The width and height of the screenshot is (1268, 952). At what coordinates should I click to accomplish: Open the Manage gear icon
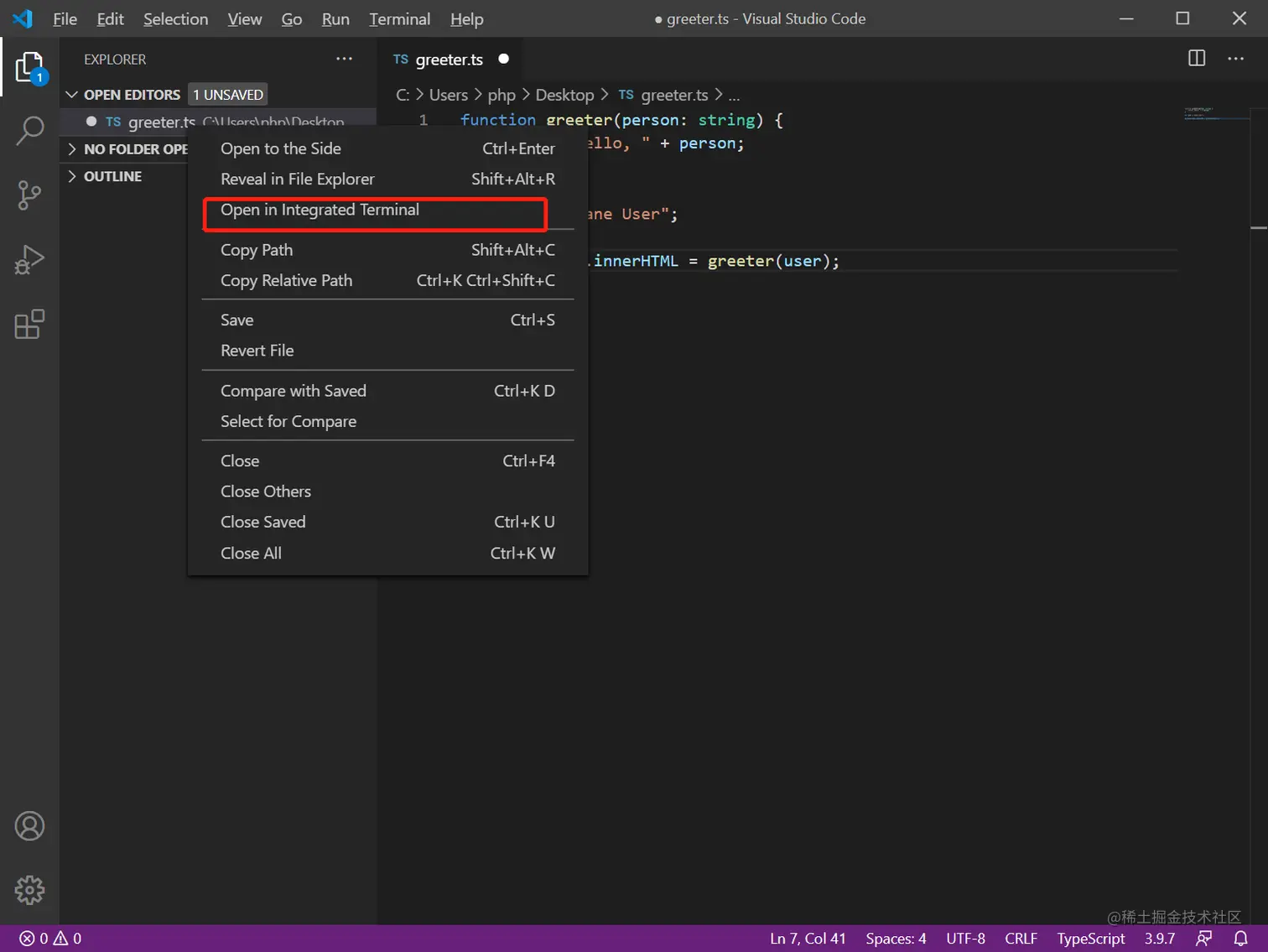(29, 890)
